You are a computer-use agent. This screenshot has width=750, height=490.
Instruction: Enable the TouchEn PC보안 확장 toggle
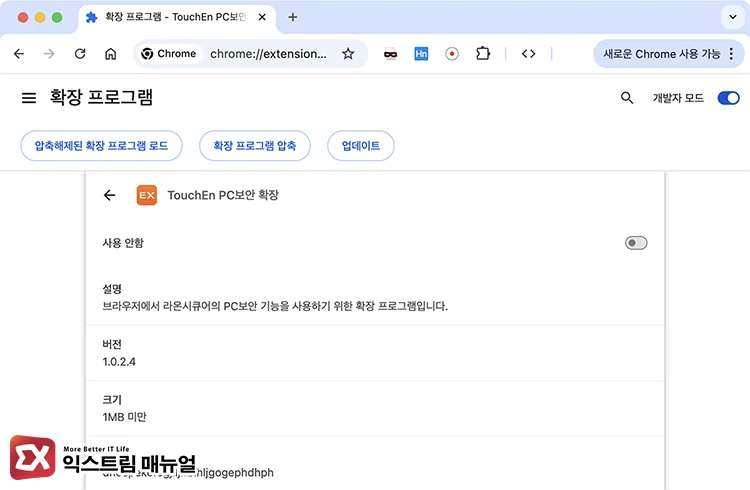[636, 243]
